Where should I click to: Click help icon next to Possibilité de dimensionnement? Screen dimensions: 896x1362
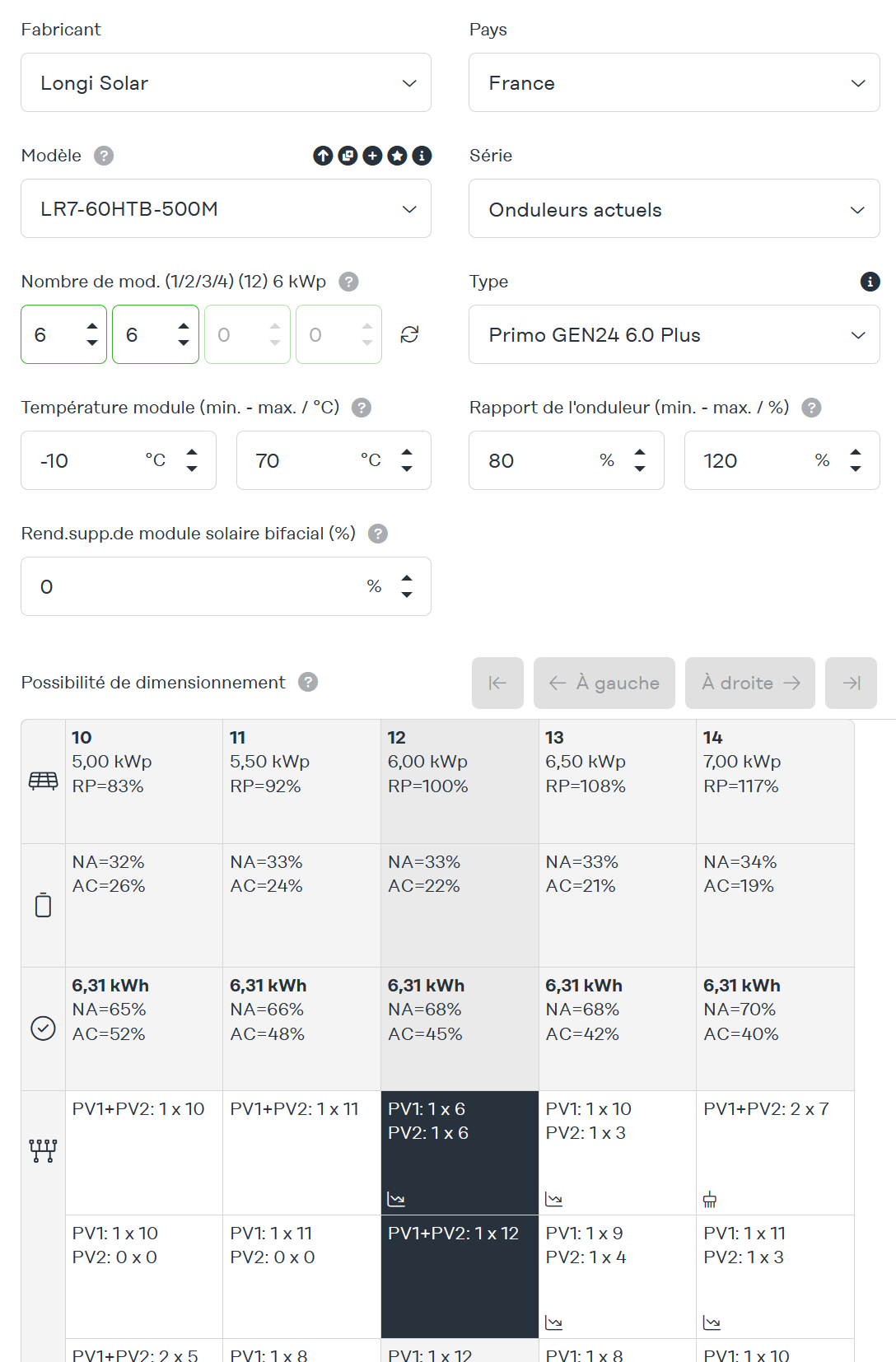point(308,682)
